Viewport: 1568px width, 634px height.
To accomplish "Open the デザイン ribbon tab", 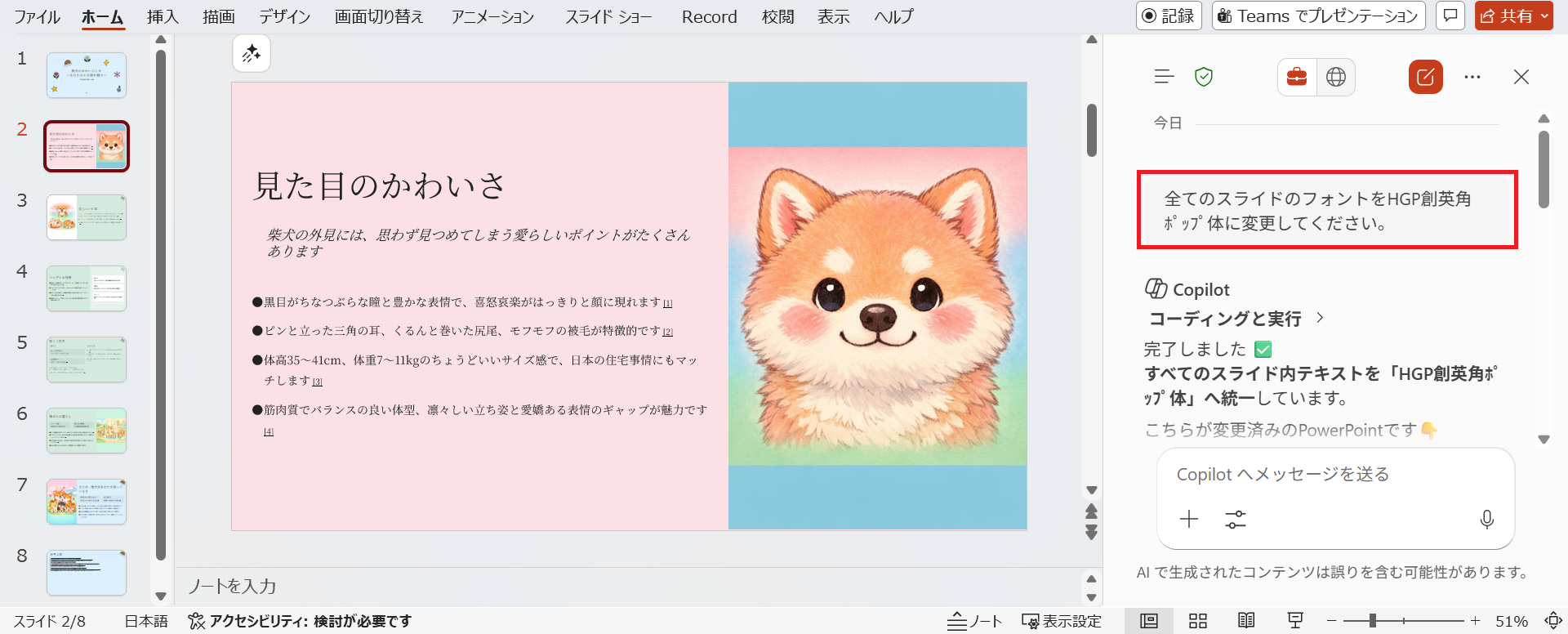I will pos(284,16).
